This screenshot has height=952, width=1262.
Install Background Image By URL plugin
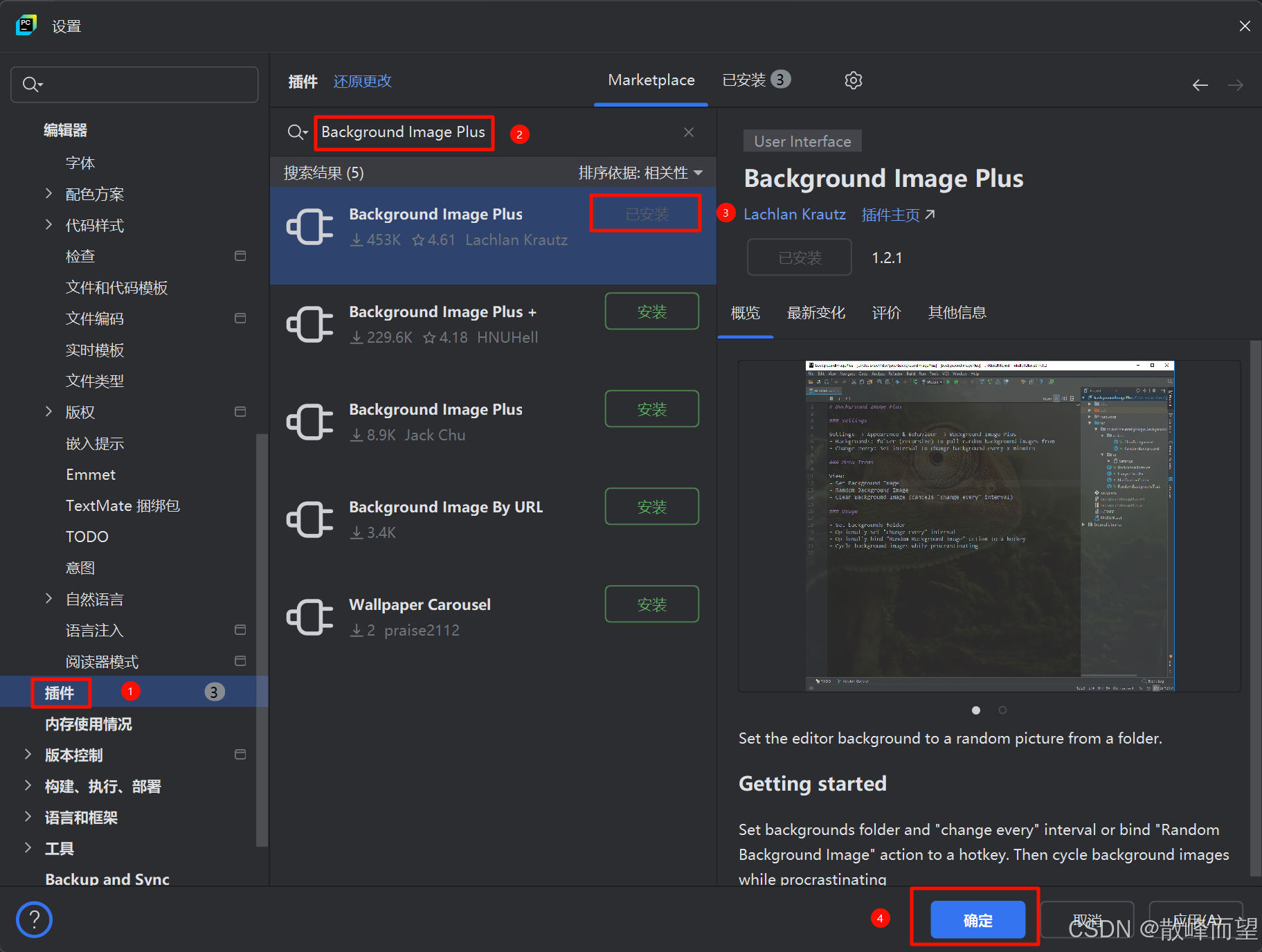[x=652, y=507]
